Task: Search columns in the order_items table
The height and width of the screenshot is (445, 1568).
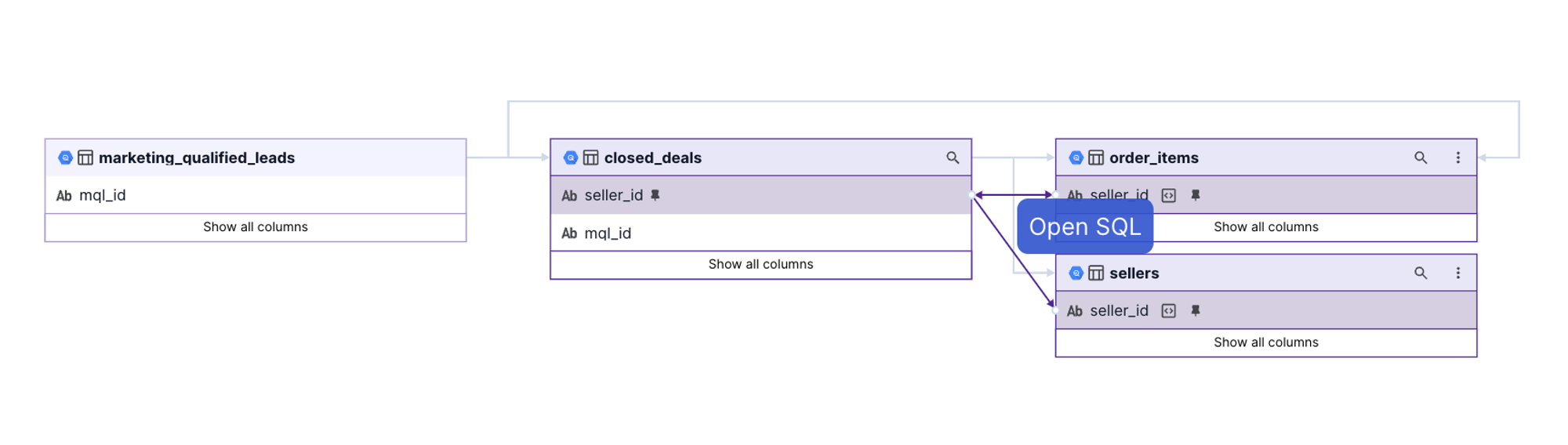Action: coord(1420,157)
